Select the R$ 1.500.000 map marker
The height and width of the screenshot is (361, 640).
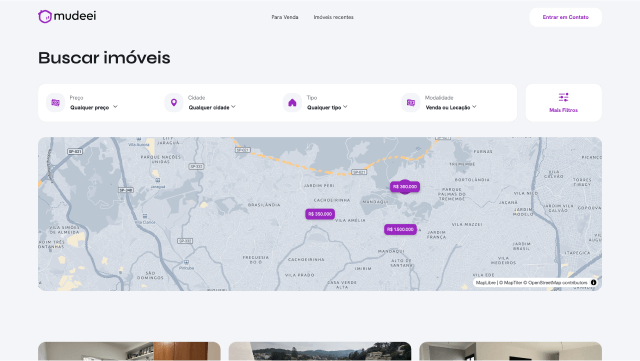coord(400,230)
